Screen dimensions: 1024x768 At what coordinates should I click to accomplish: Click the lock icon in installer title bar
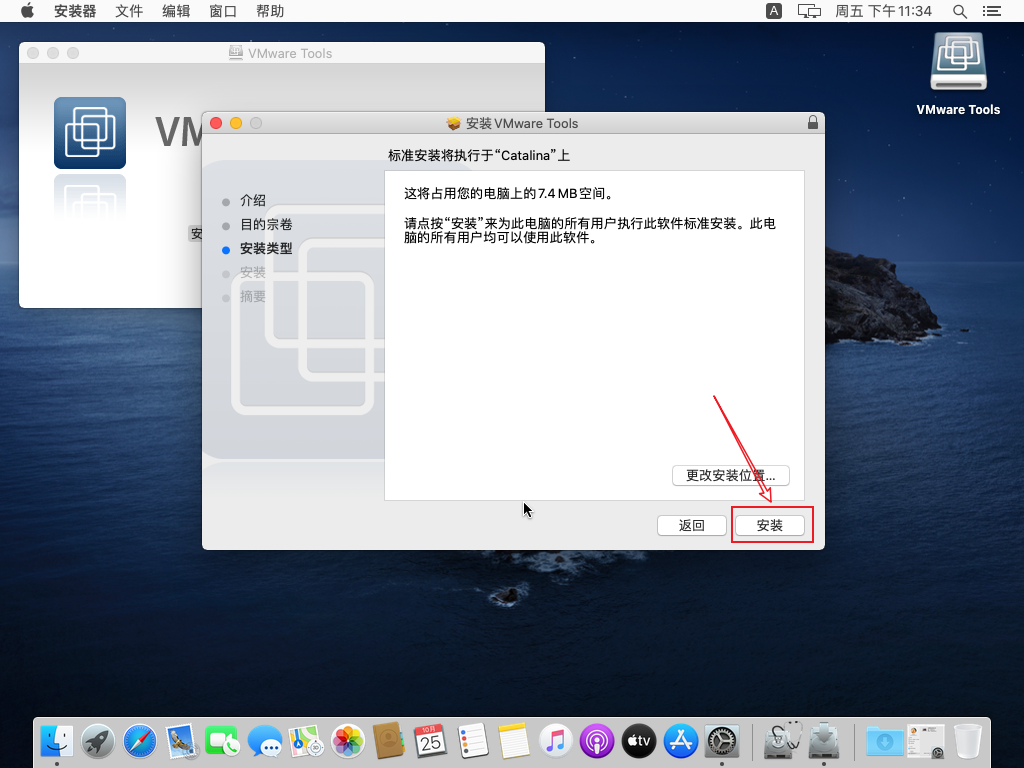pyautogui.click(x=812, y=123)
